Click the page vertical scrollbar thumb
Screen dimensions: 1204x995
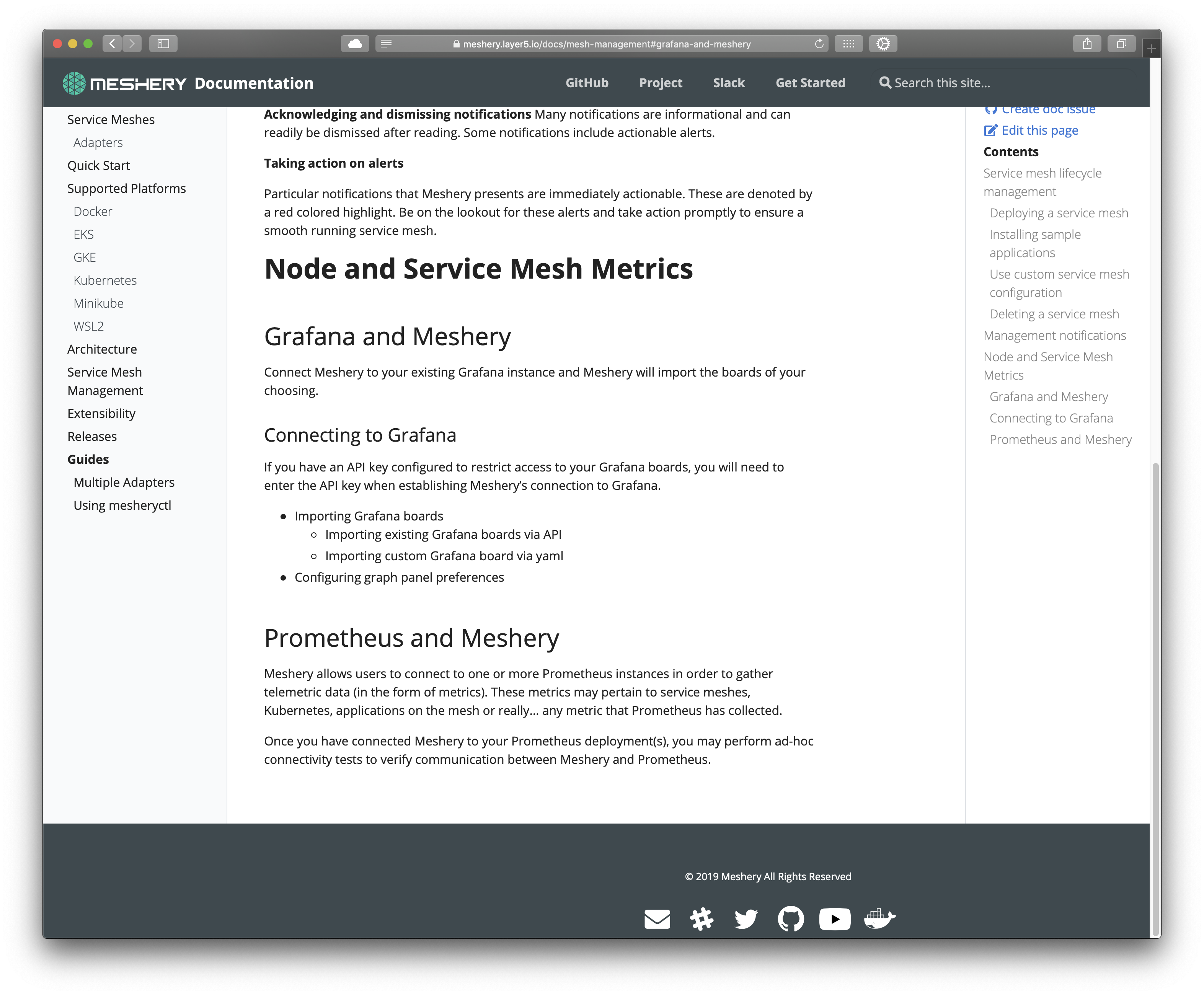tap(1155, 699)
